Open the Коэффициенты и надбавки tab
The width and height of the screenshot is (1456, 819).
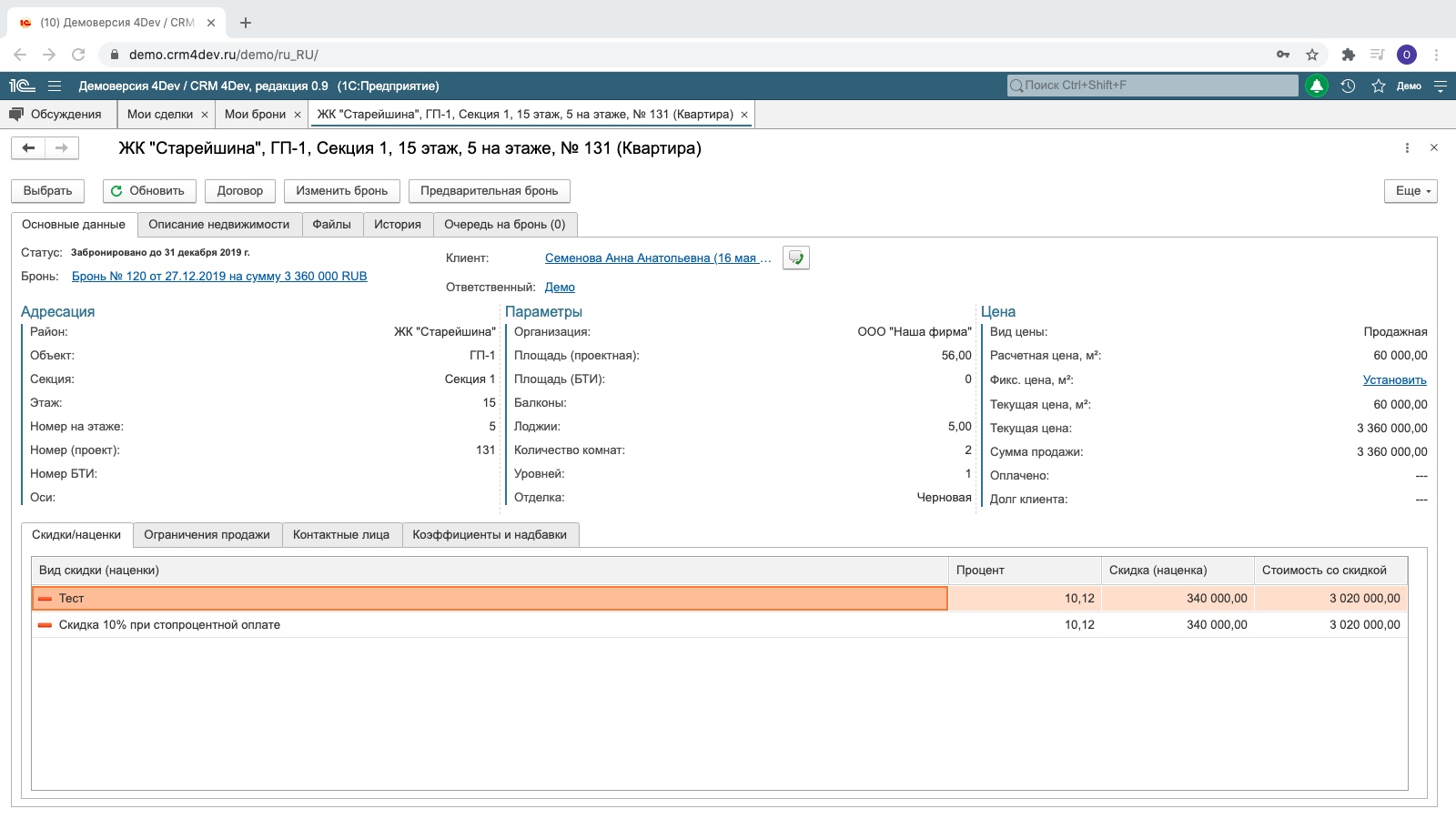(x=490, y=535)
